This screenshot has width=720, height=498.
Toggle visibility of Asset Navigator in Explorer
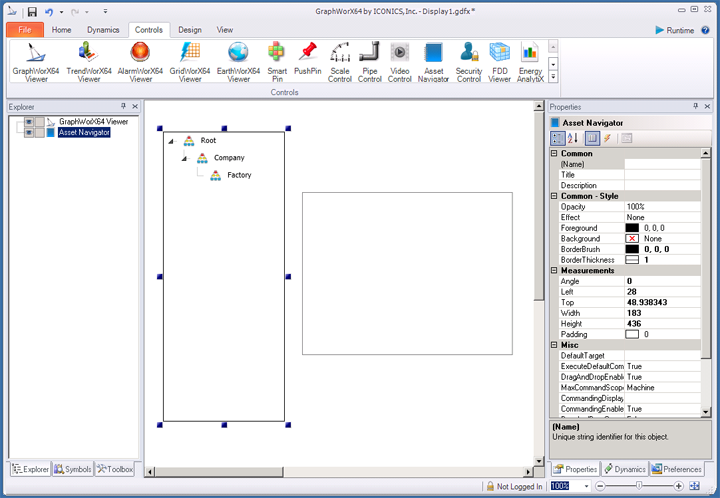click(x=30, y=132)
